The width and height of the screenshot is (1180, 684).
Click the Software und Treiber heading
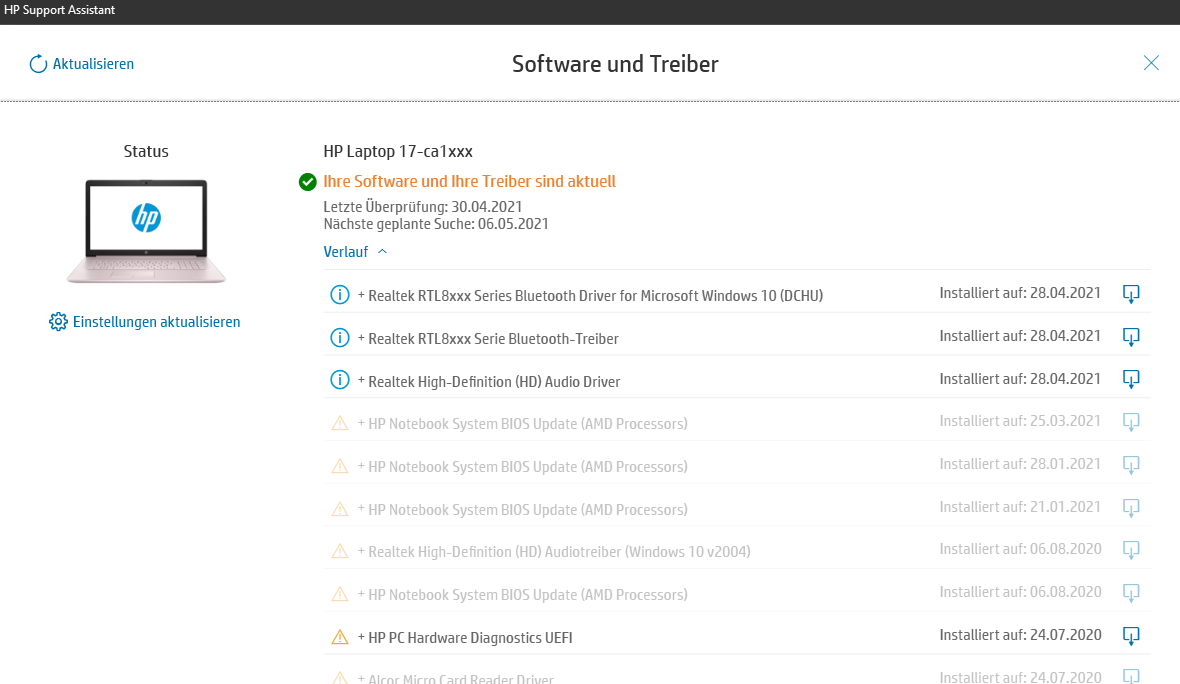(614, 63)
